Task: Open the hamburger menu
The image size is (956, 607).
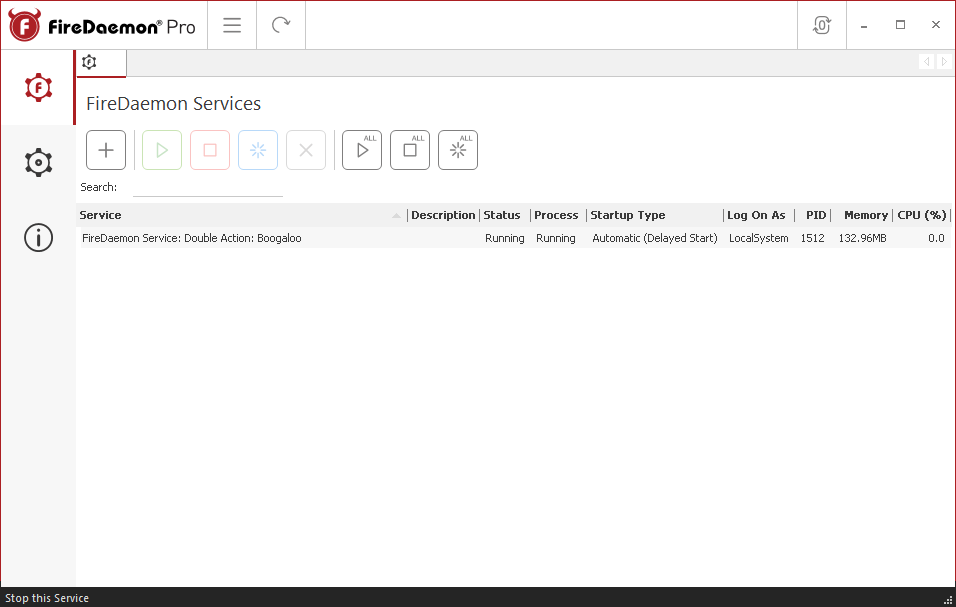Action: point(232,25)
